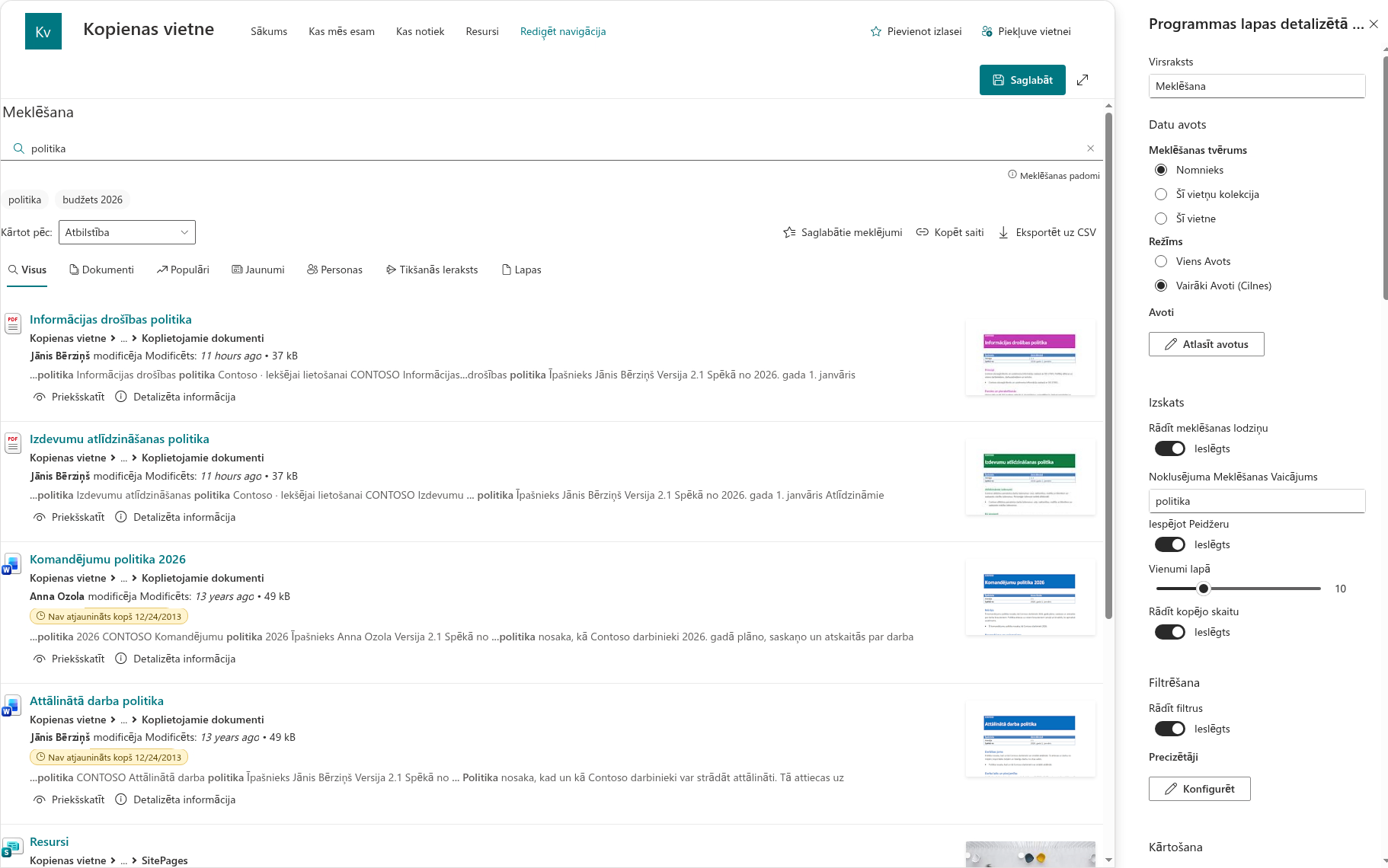This screenshot has width=1388, height=868.
Task: Click the eye Priekšskatīt icon for Informācijas drošības politika
Action: click(40, 397)
